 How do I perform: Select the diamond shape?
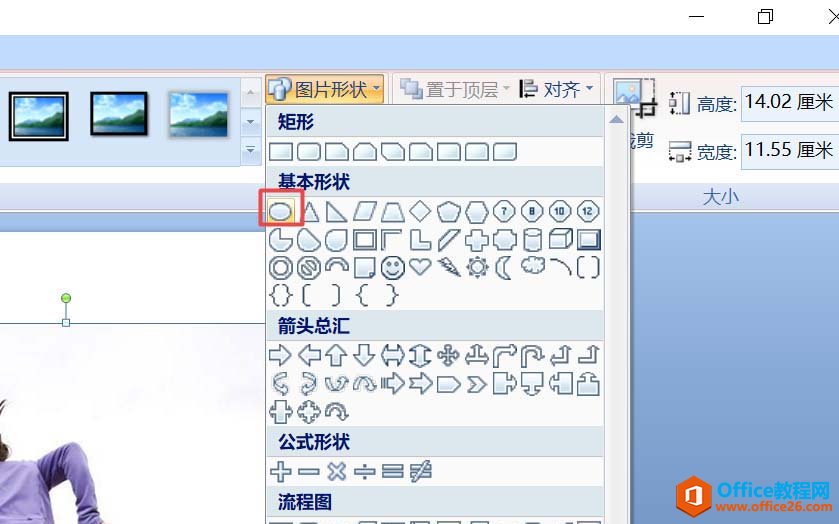420,211
